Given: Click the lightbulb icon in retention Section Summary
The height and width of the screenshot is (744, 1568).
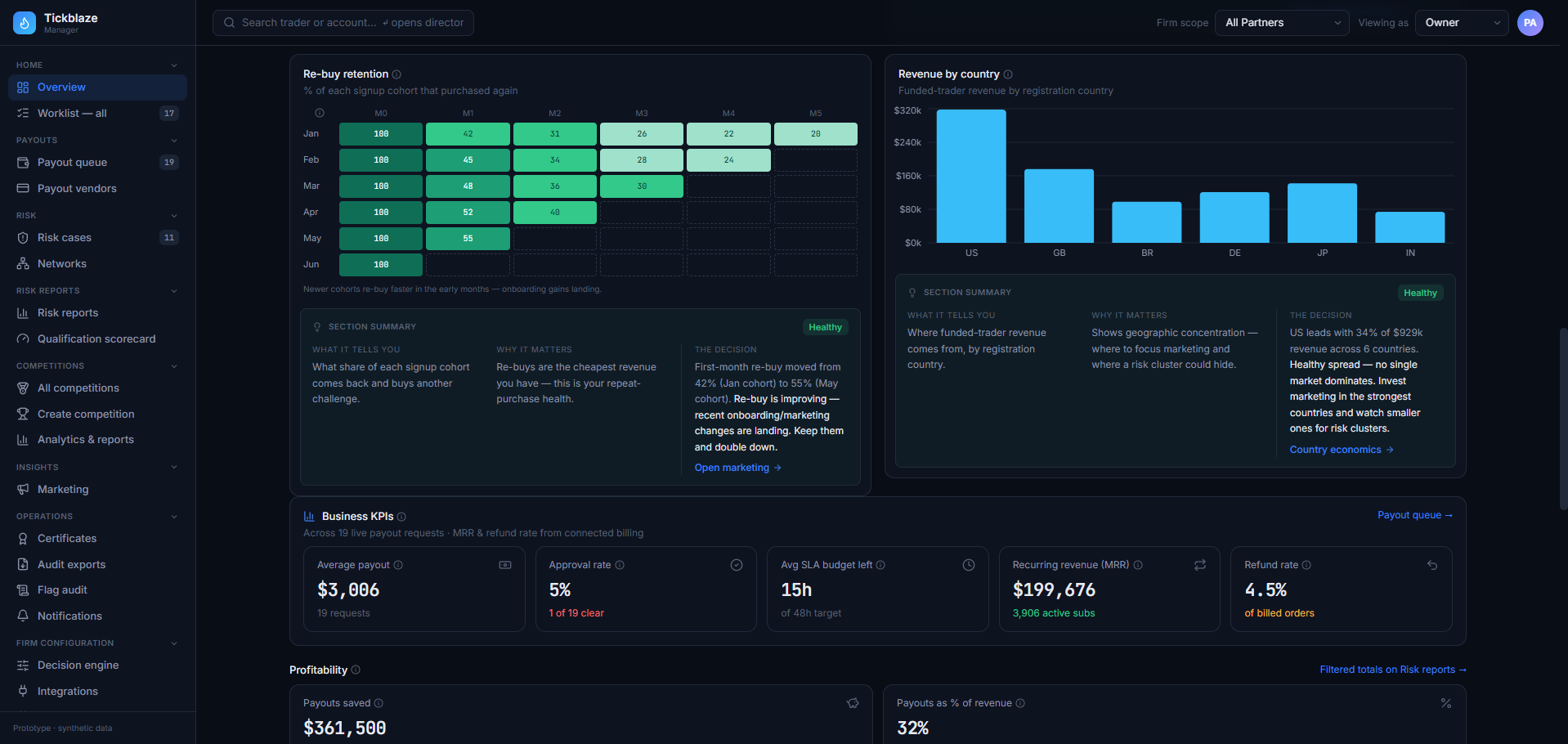Looking at the screenshot, I should click(x=317, y=327).
